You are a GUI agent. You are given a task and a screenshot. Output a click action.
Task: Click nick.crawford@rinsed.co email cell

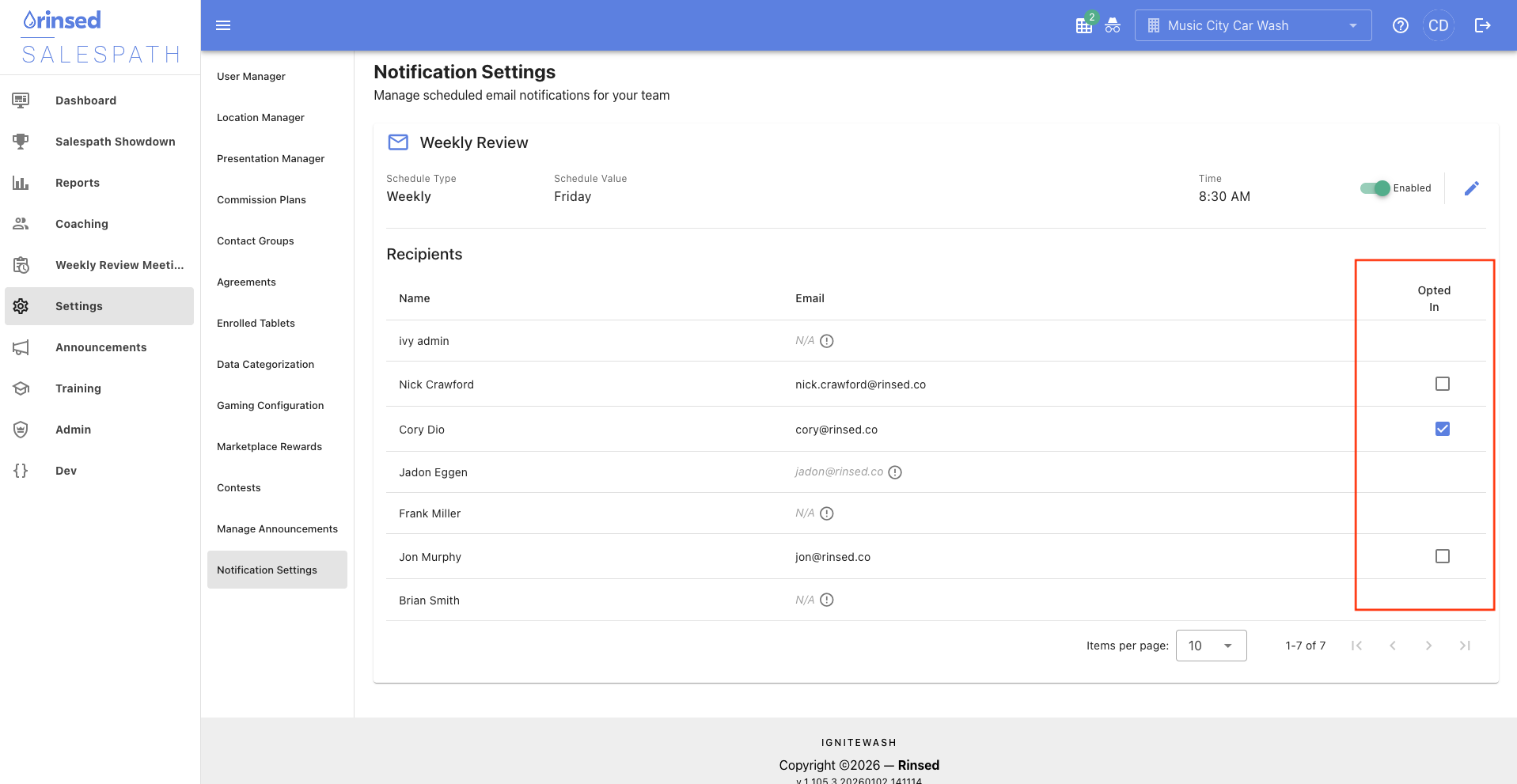click(x=860, y=384)
